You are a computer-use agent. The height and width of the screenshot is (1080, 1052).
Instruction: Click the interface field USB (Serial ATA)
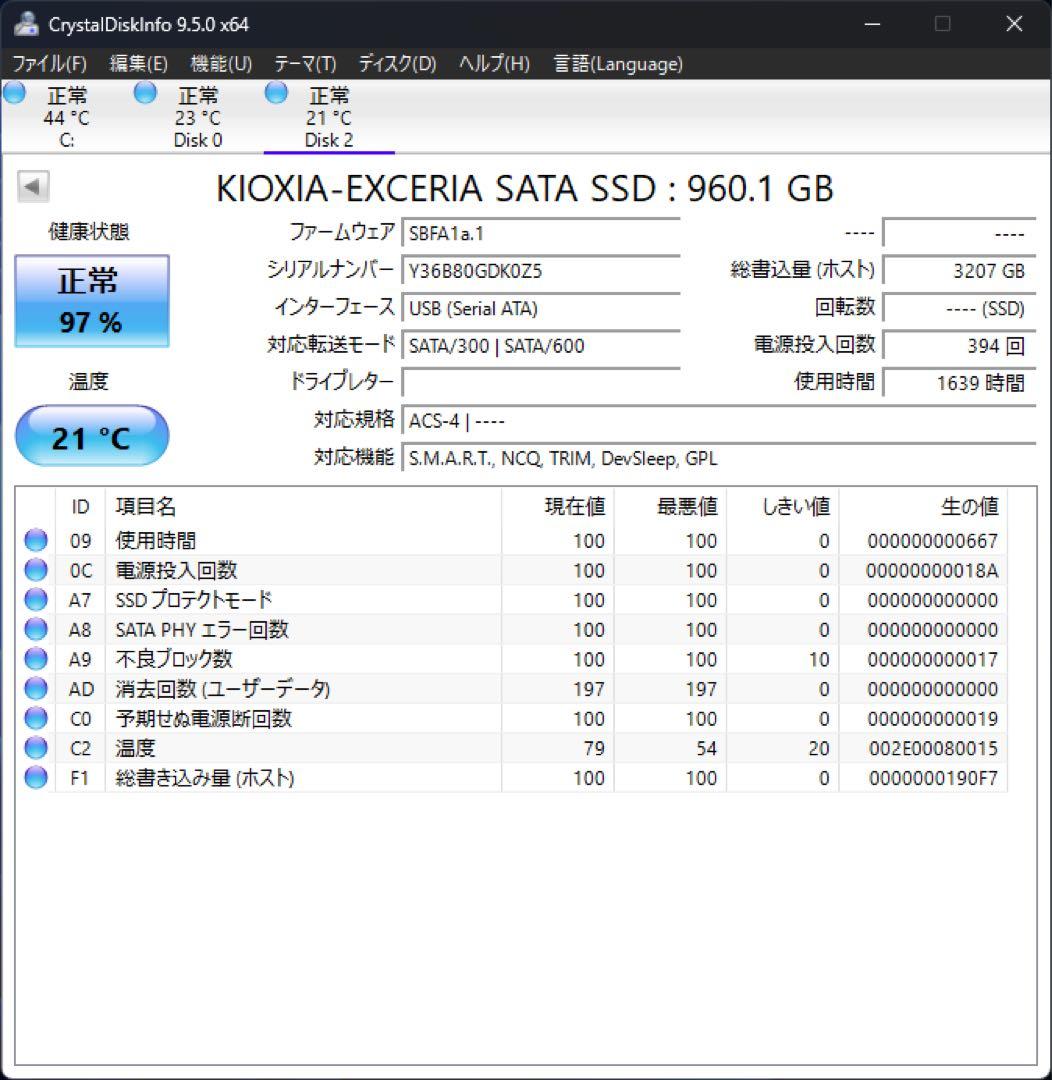tap(541, 308)
